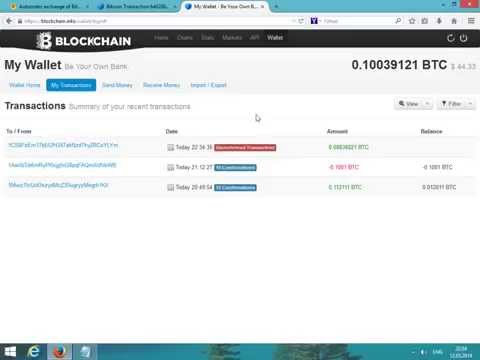
Task: Click the Firefox taskbar icon
Action: point(59,352)
